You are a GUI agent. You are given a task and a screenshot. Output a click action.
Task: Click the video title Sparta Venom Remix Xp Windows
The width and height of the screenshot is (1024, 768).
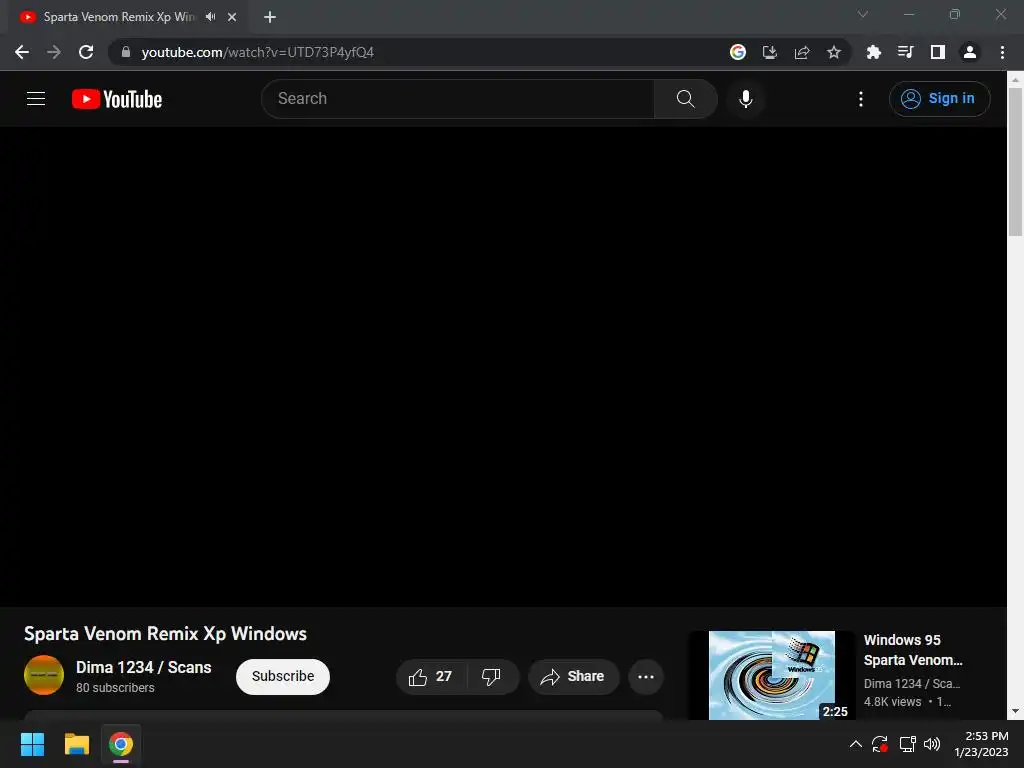165,633
